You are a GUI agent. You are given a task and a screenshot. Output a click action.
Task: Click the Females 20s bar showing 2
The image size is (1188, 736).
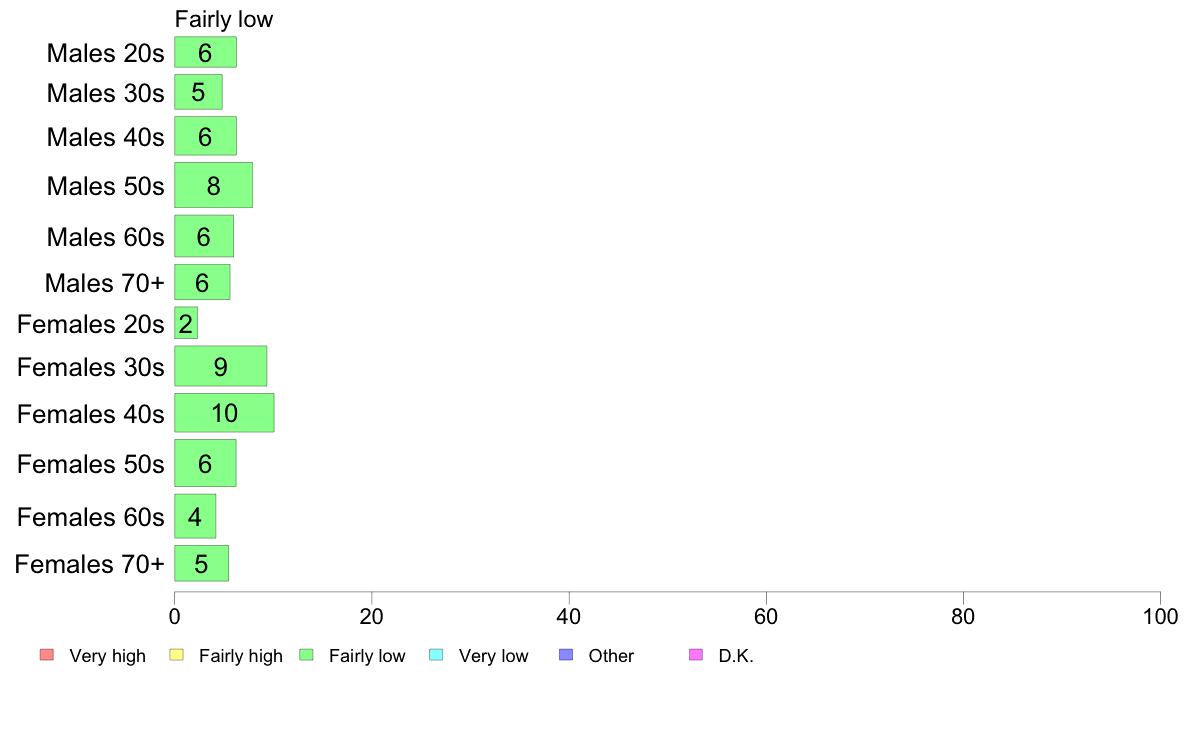[x=186, y=323]
